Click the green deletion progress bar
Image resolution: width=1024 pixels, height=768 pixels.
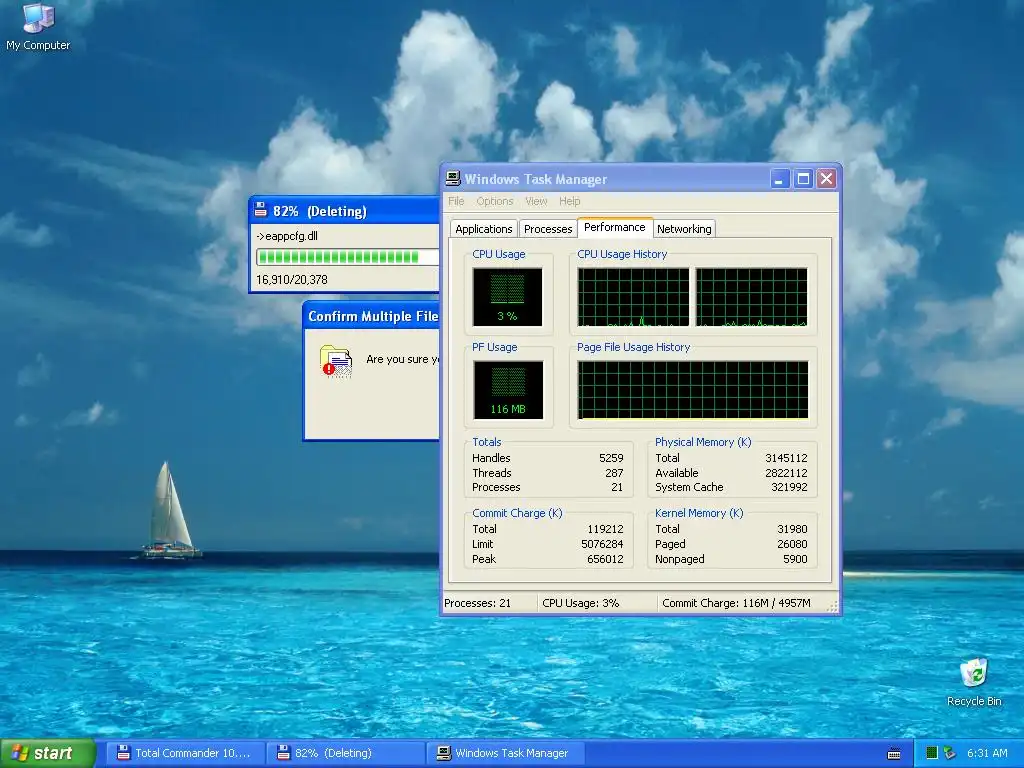pos(347,257)
